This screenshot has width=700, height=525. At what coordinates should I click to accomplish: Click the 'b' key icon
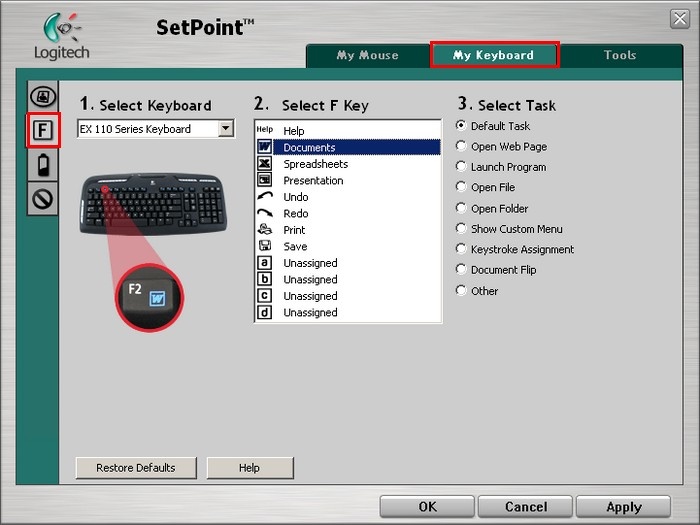(264, 279)
